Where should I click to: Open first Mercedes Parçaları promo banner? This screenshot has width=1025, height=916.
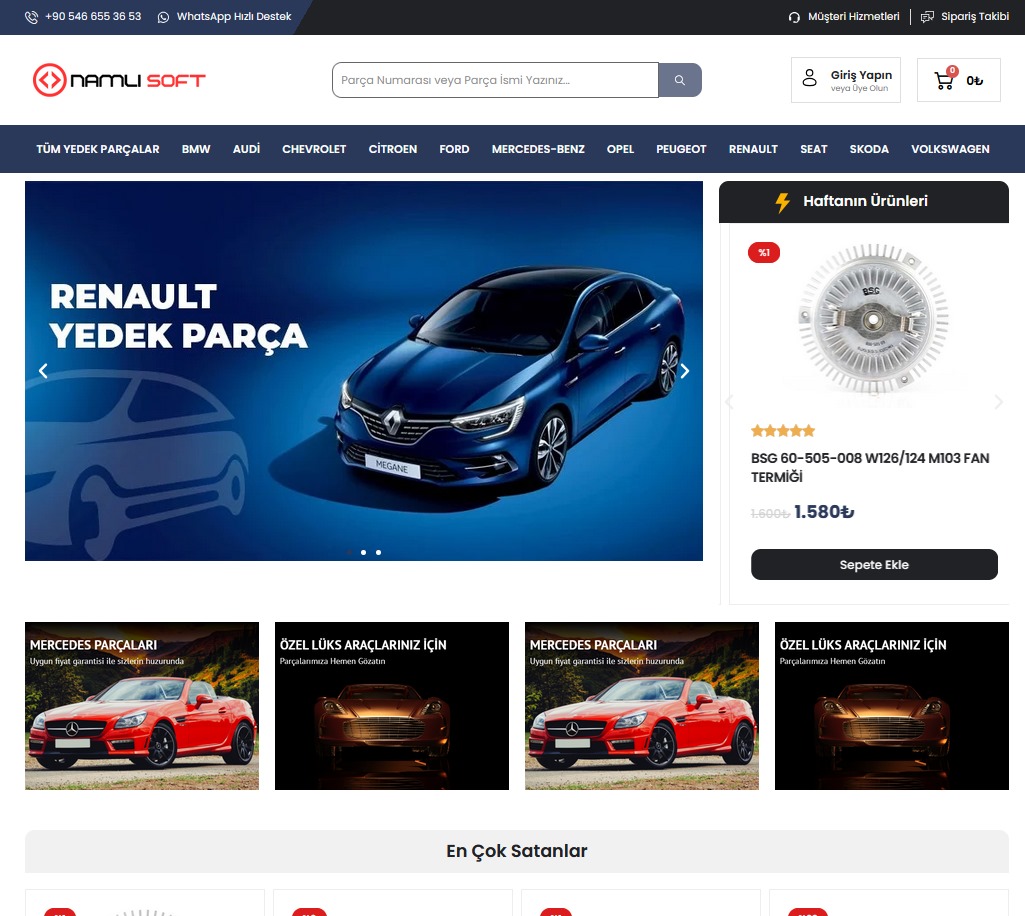(142, 706)
